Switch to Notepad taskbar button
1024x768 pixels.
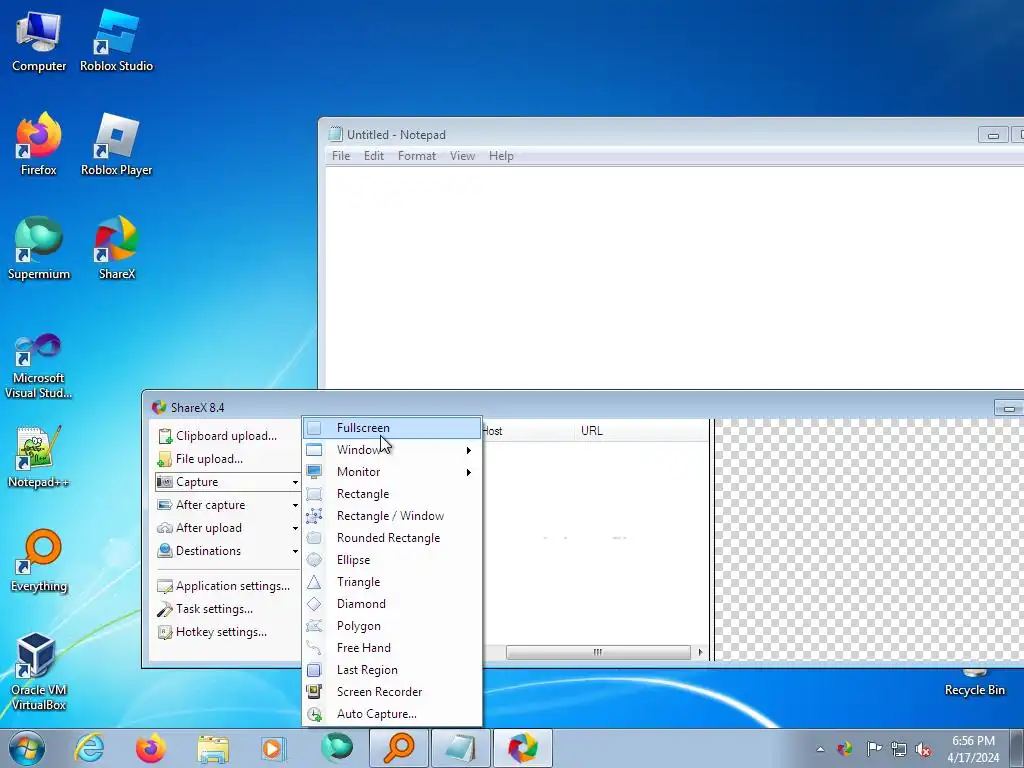[460, 748]
